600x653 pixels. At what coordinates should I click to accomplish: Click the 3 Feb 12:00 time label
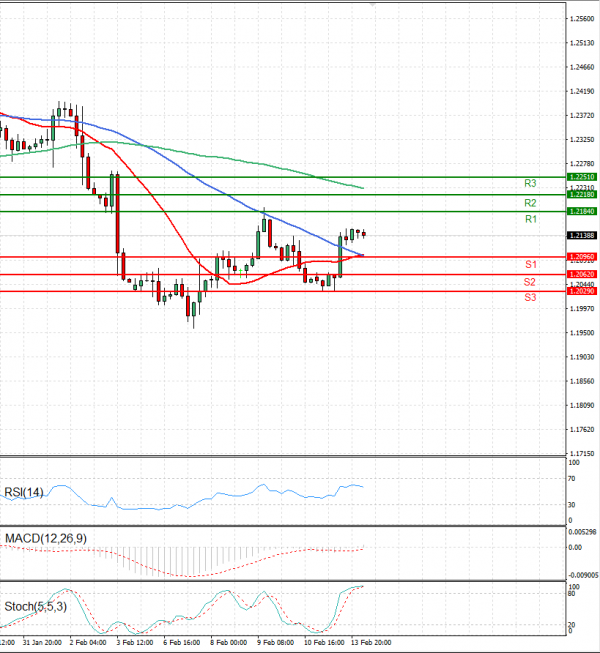coord(134,643)
